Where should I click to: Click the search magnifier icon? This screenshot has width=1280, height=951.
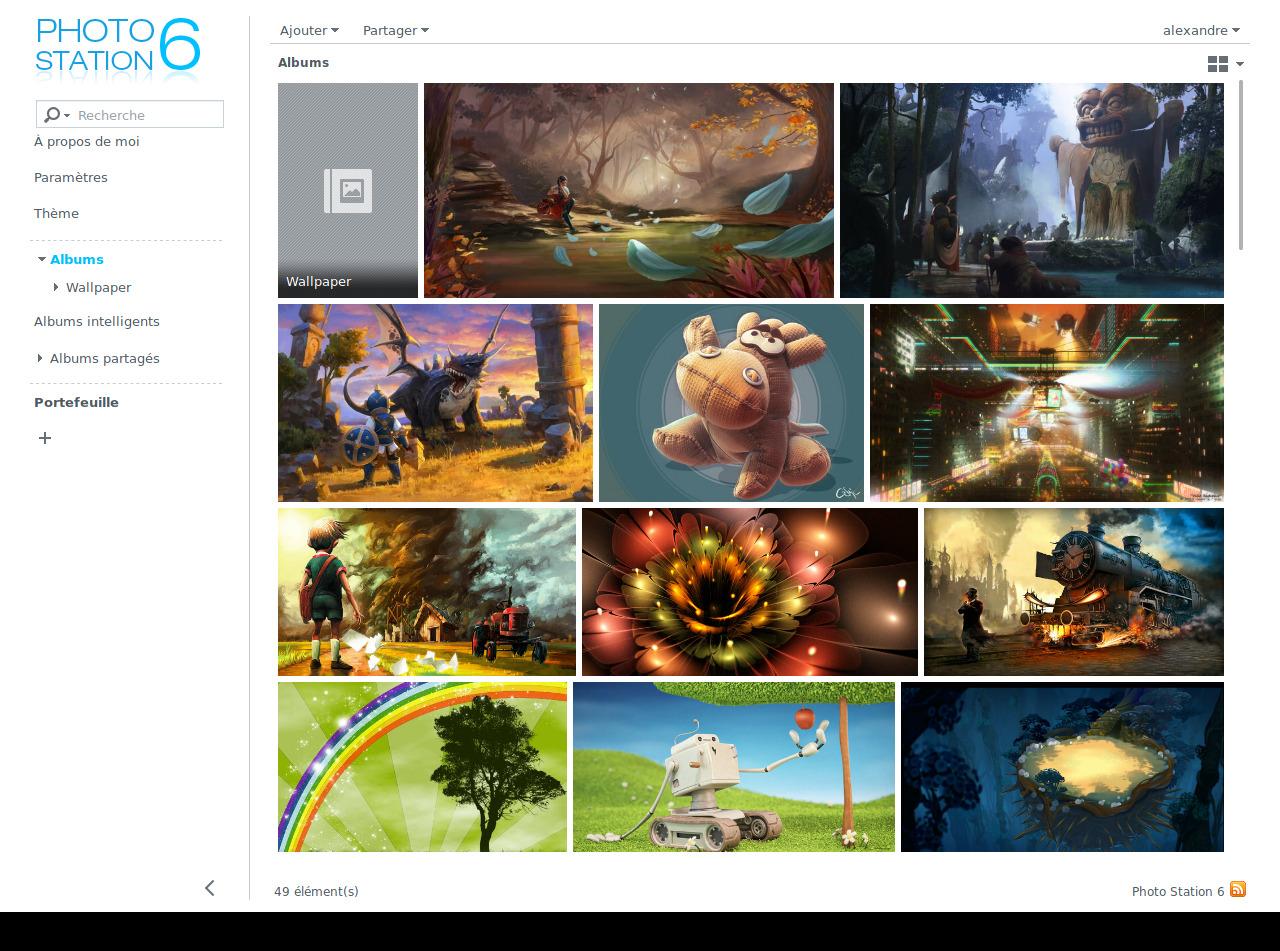tap(52, 115)
